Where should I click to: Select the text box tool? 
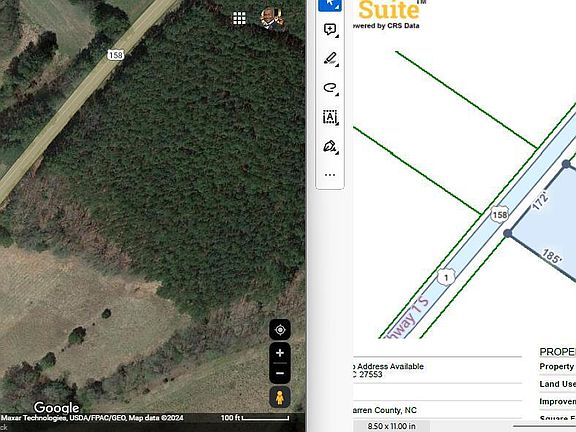(330, 118)
